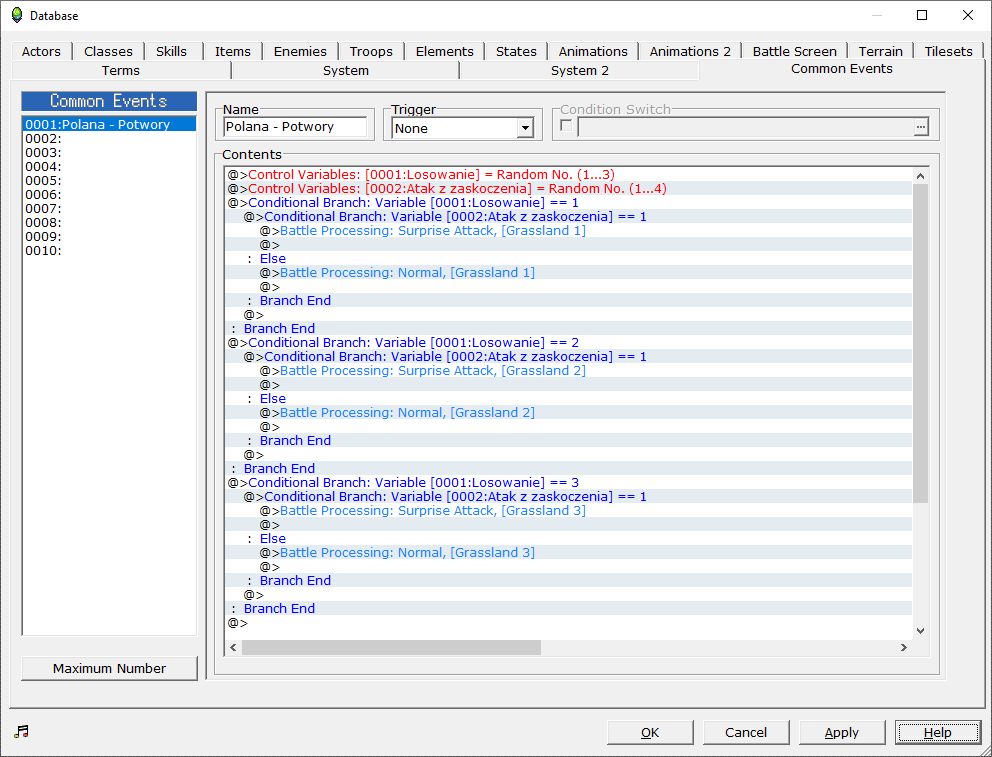Maximize the Database window

coord(922,15)
